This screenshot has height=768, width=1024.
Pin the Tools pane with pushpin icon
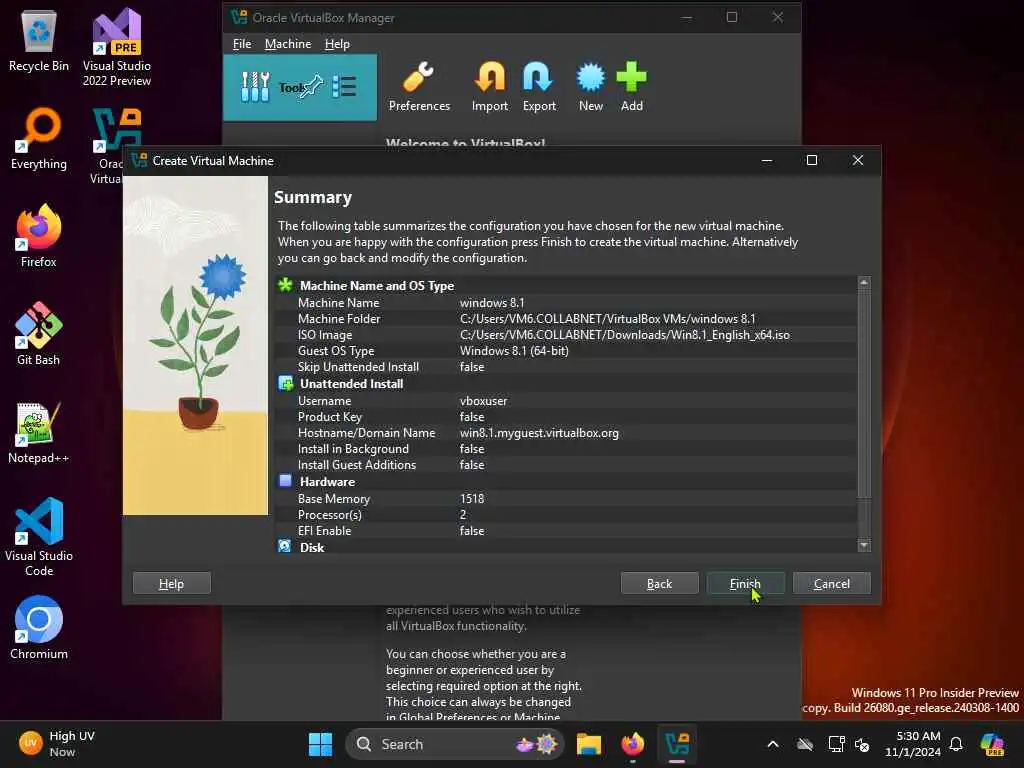[313, 86]
